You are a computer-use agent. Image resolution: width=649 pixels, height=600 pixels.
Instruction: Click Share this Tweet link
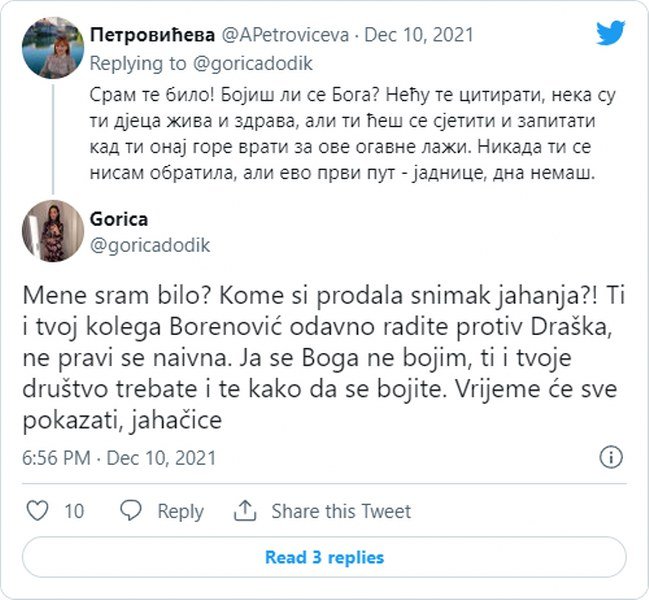tap(341, 511)
